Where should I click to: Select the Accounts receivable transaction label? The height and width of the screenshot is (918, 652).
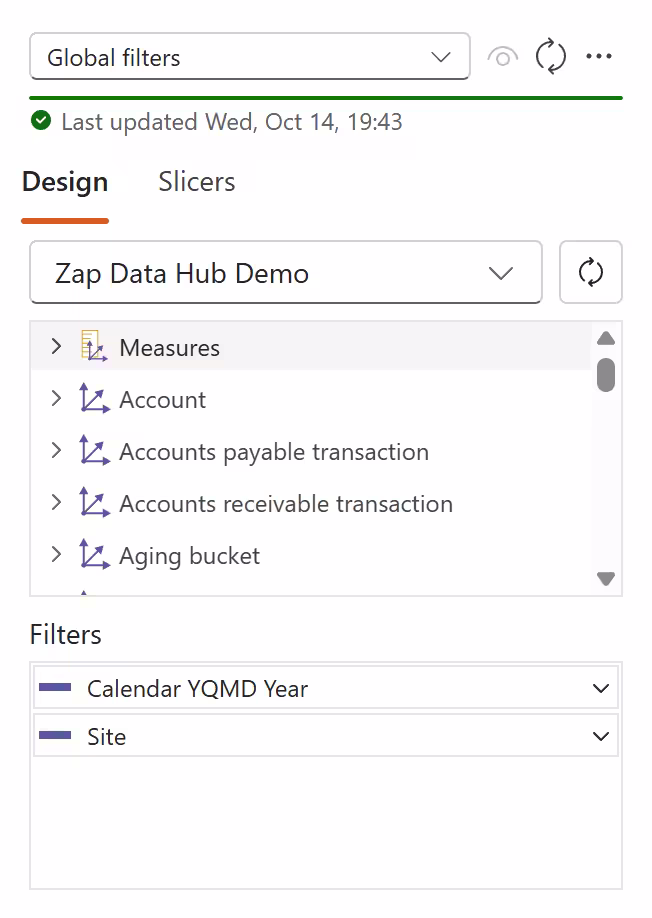coord(286,504)
